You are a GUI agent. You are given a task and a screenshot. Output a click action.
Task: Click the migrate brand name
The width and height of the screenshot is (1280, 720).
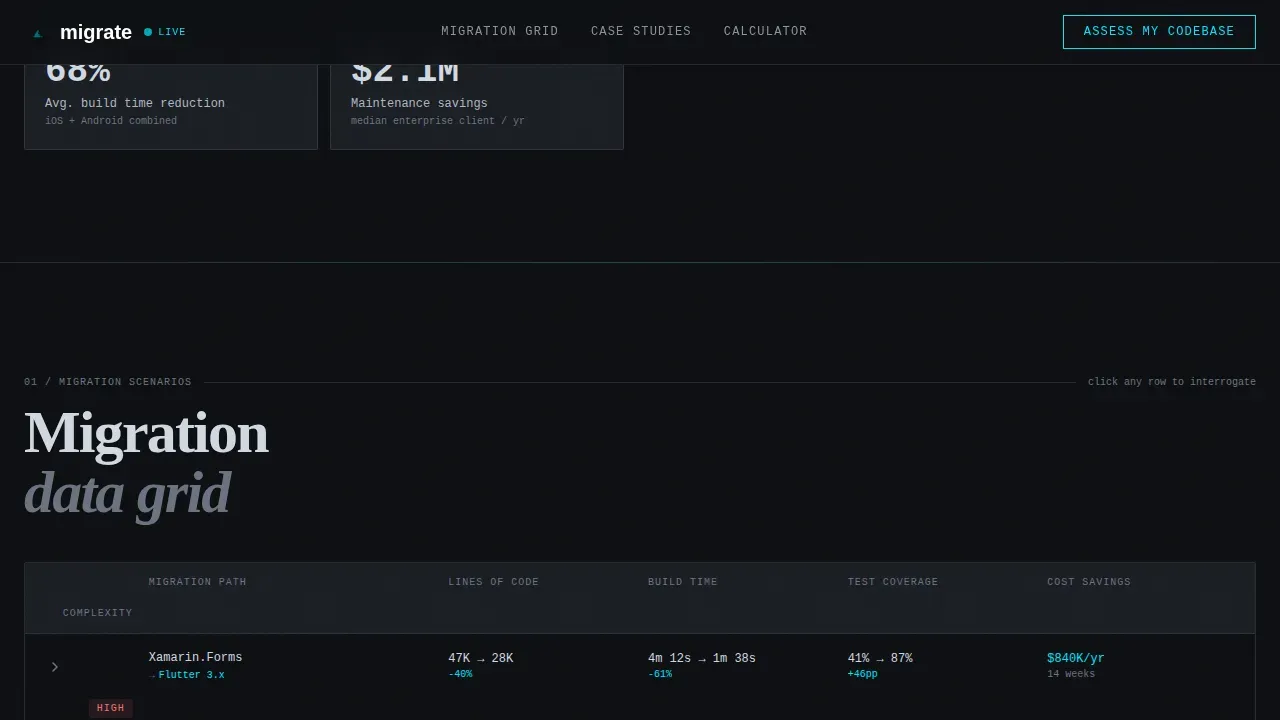coord(96,32)
